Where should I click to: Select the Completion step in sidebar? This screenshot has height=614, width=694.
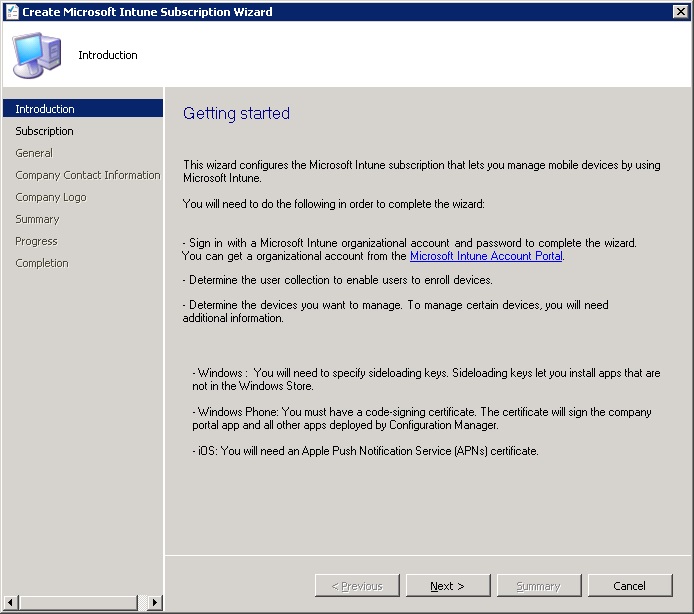(x=42, y=263)
